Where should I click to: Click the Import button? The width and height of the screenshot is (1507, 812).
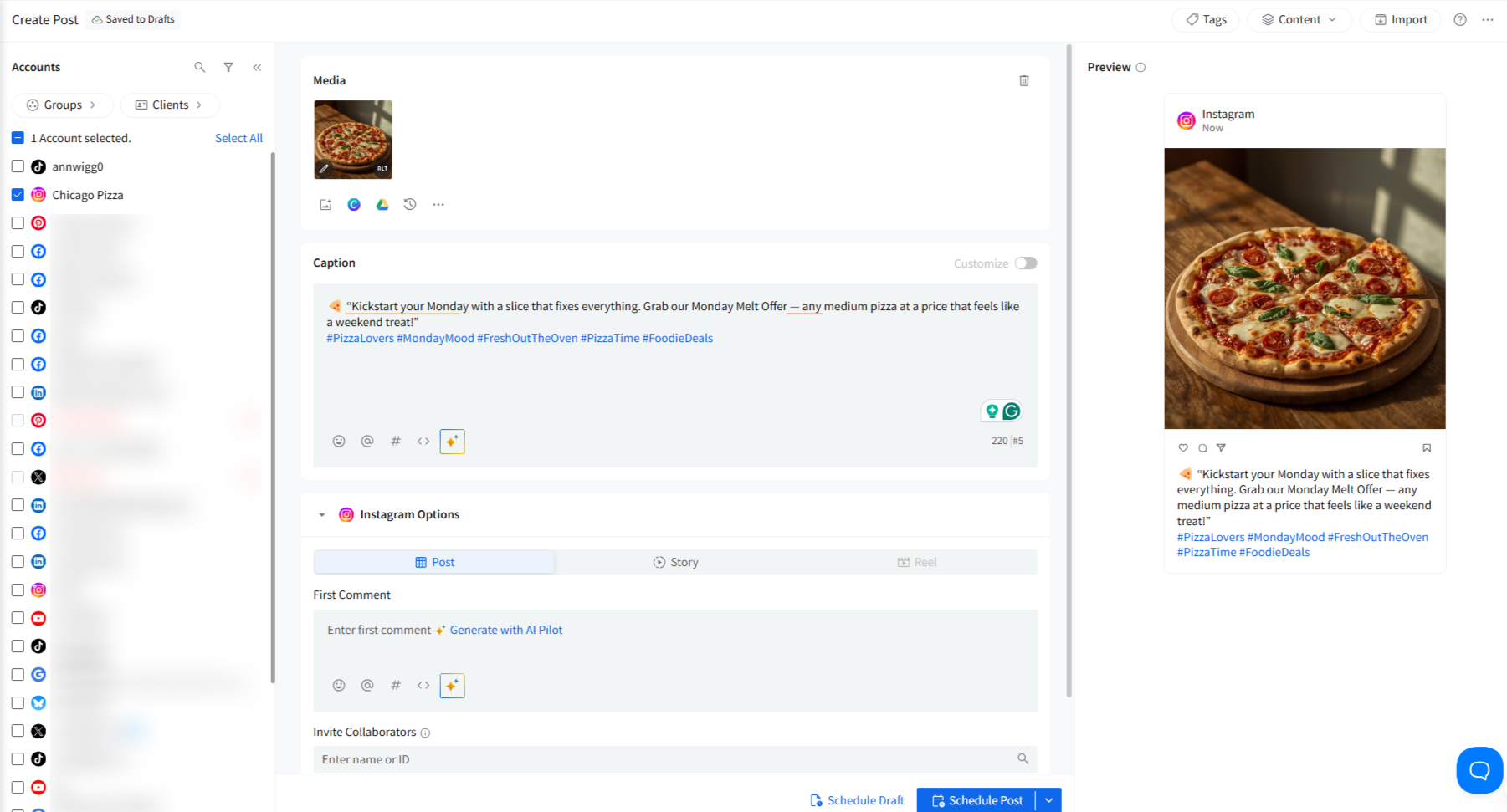[x=1401, y=19]
